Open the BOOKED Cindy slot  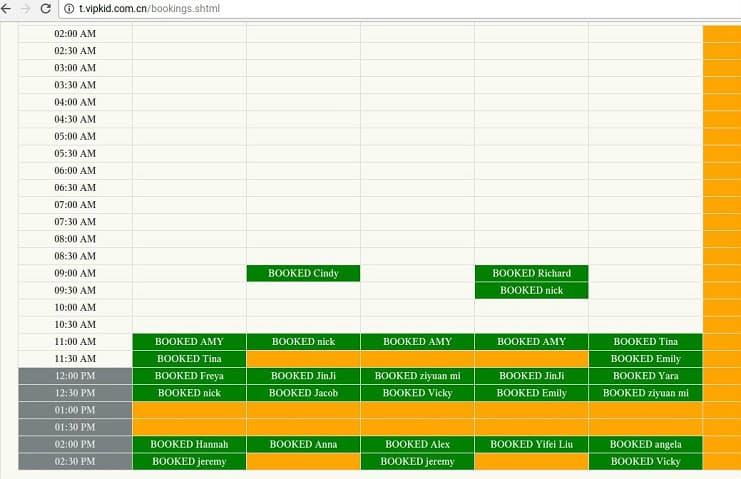pos(303,273)
